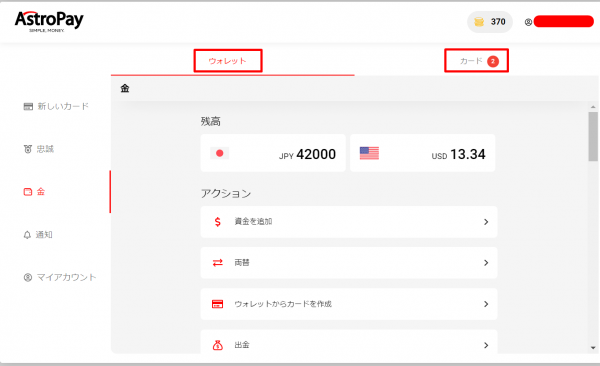This screenshot has height=366, width=600.
Task: Click the dollar sign icon for 資金を追加
Action: [218, 222]
